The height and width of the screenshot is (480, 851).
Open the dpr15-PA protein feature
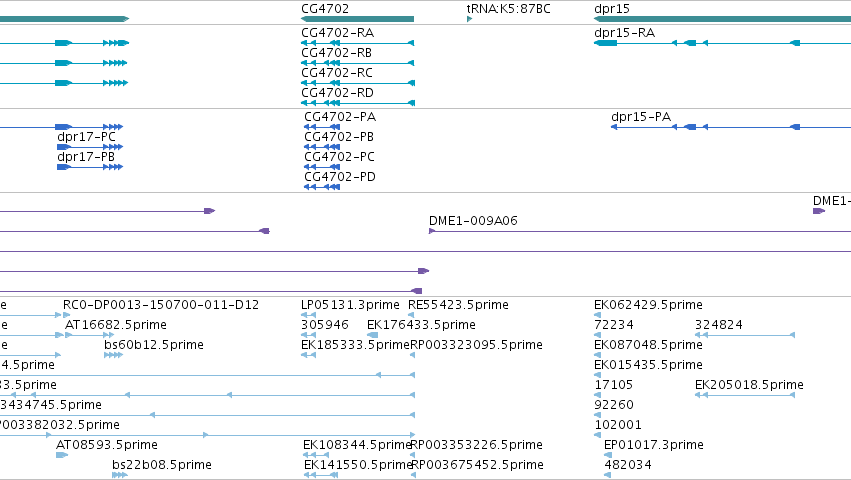[641, 117]
